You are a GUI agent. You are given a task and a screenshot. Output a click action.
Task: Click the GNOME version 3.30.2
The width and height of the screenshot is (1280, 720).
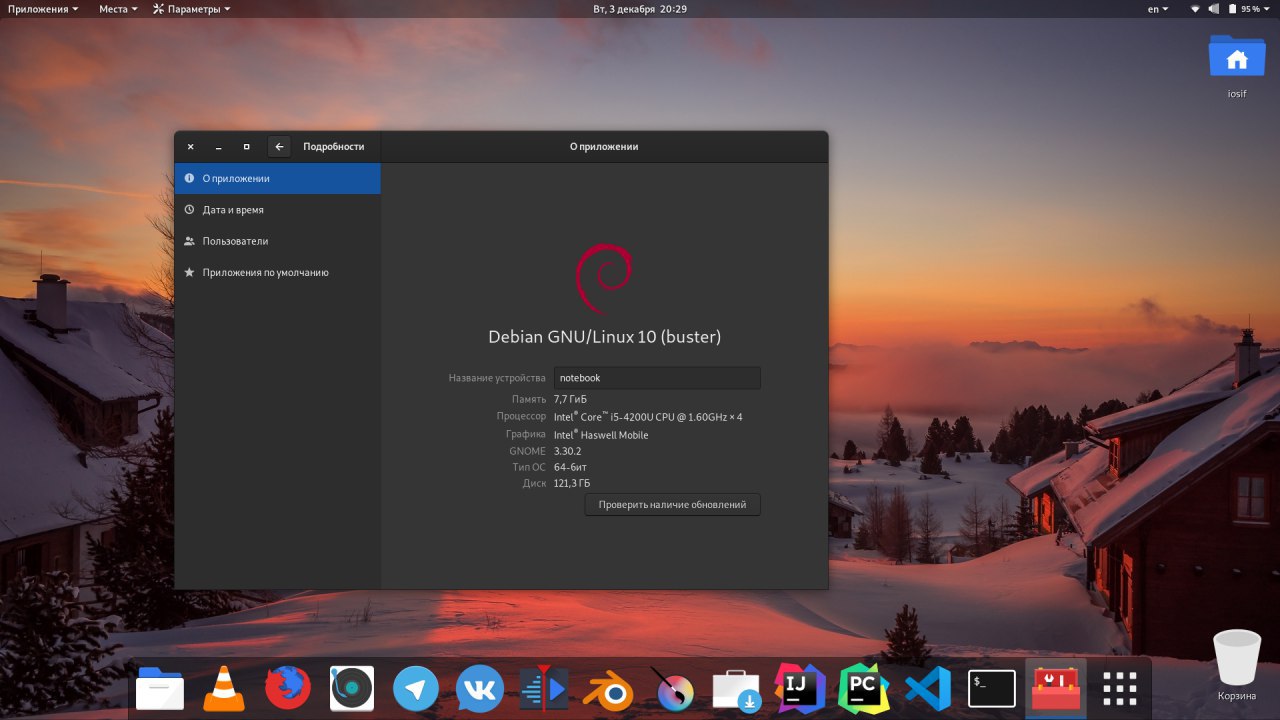(567, 451)
